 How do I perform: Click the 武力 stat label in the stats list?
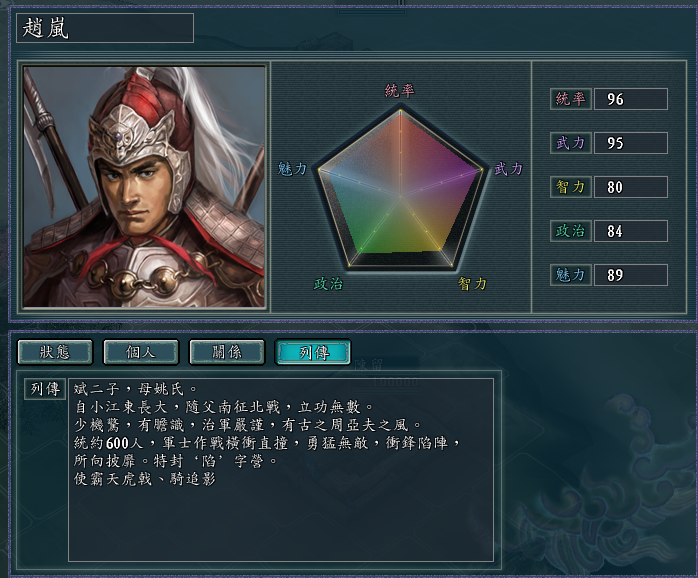tap(570, 143)
